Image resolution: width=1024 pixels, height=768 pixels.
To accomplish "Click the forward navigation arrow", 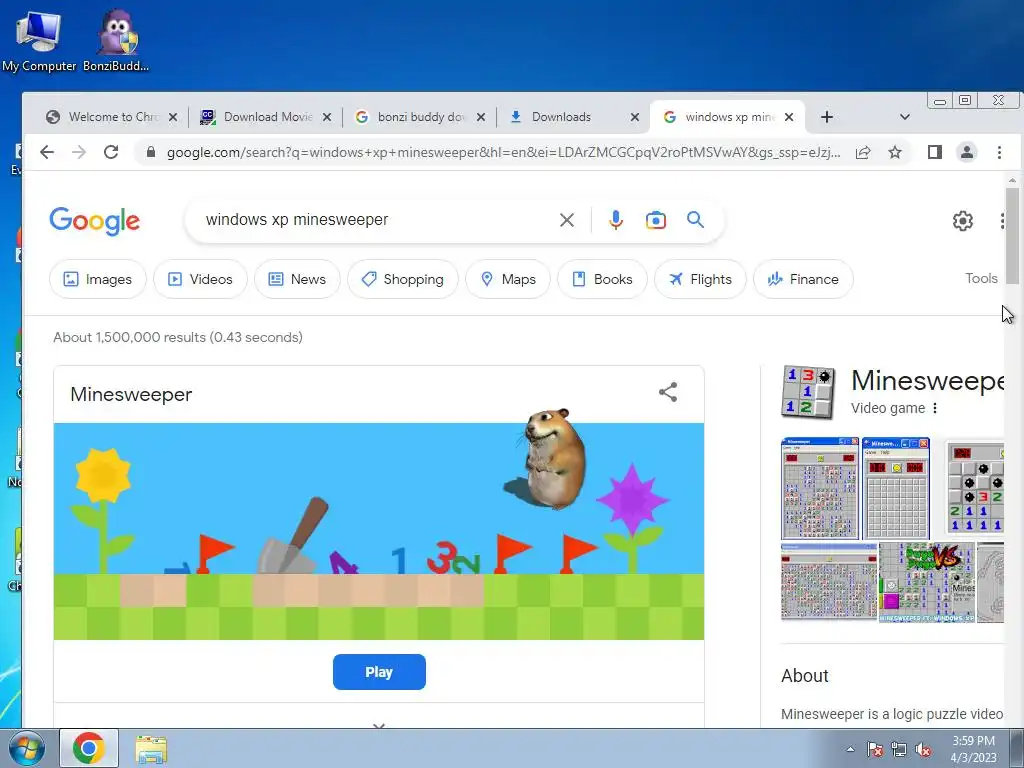I will point(78,152).
